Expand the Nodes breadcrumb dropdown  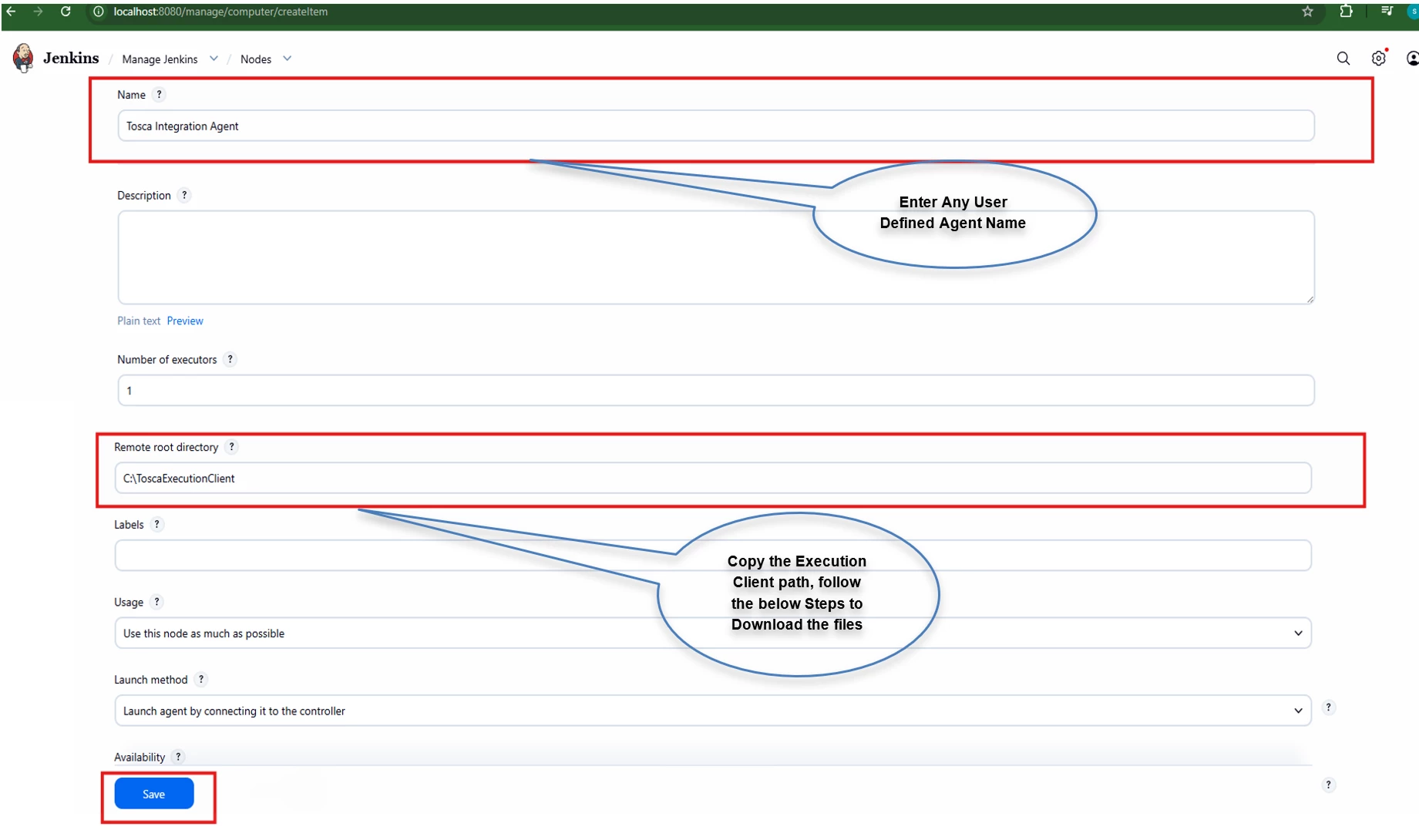(x=287, y=59)
